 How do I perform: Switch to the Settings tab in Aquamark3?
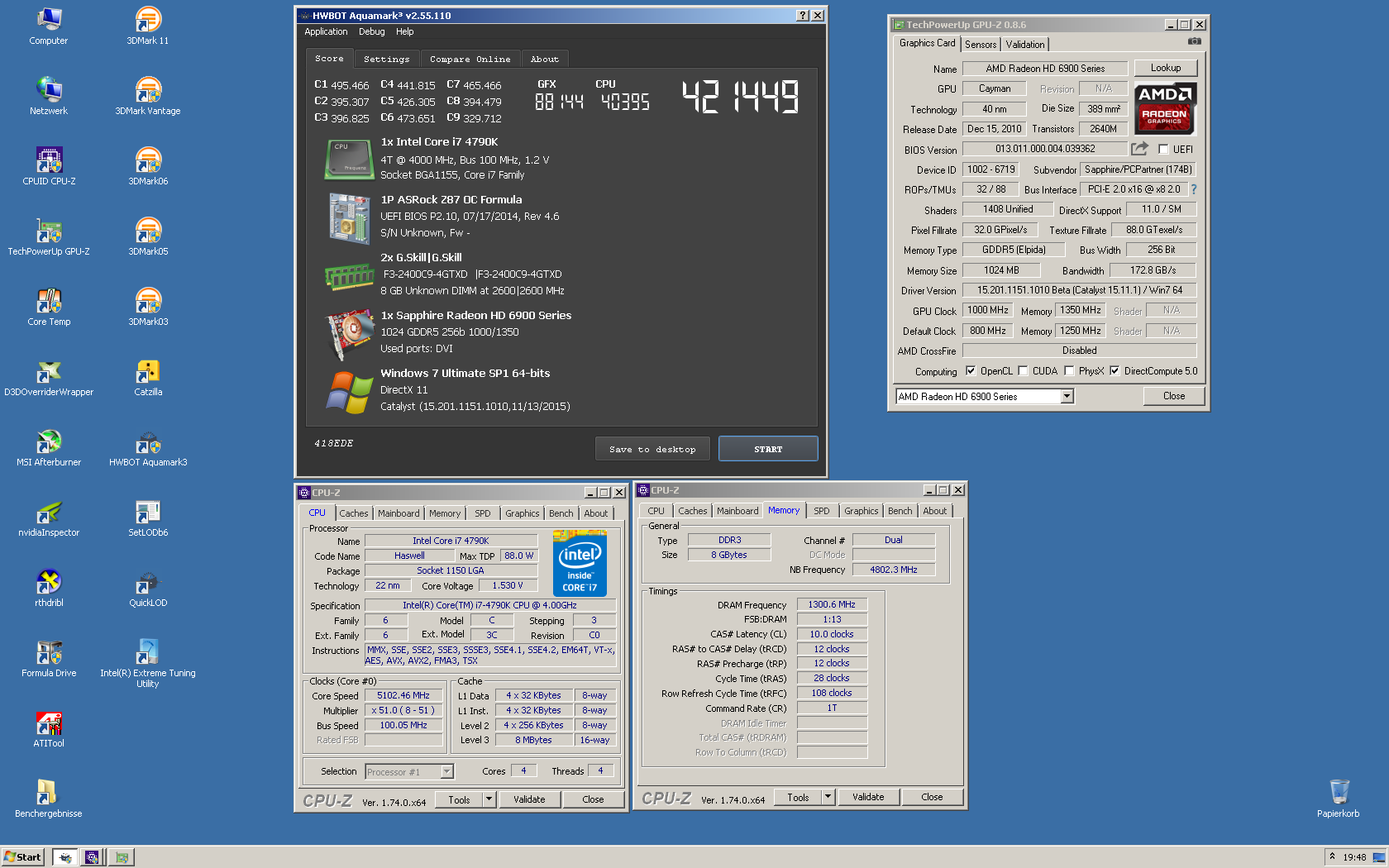tap(386, 59)
